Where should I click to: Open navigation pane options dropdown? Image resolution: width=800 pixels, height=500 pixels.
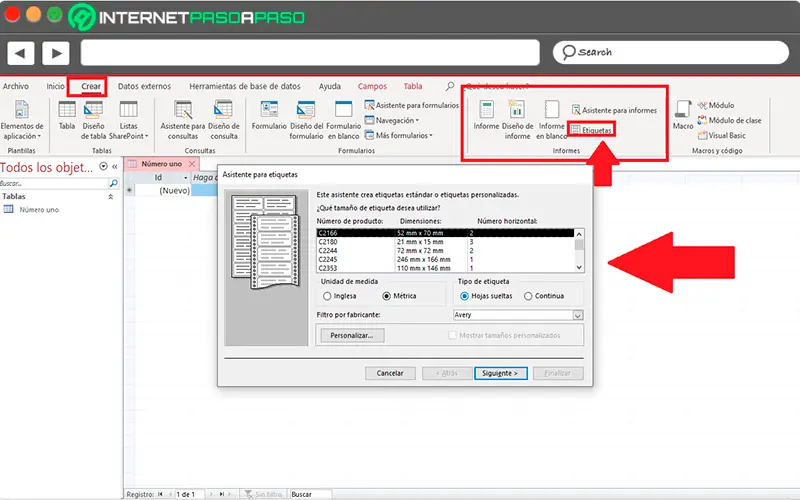[104, 166]
